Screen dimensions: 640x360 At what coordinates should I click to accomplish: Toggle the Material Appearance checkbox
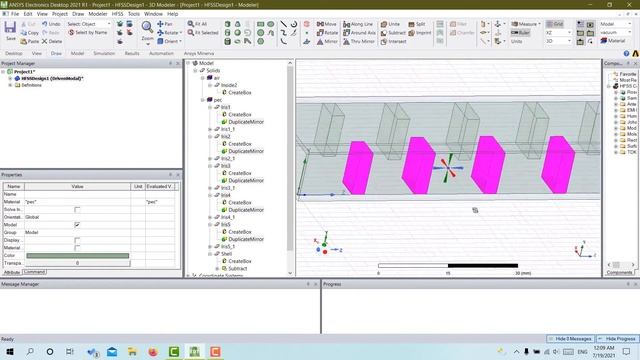pyautogui.click(x=77, y=248)
